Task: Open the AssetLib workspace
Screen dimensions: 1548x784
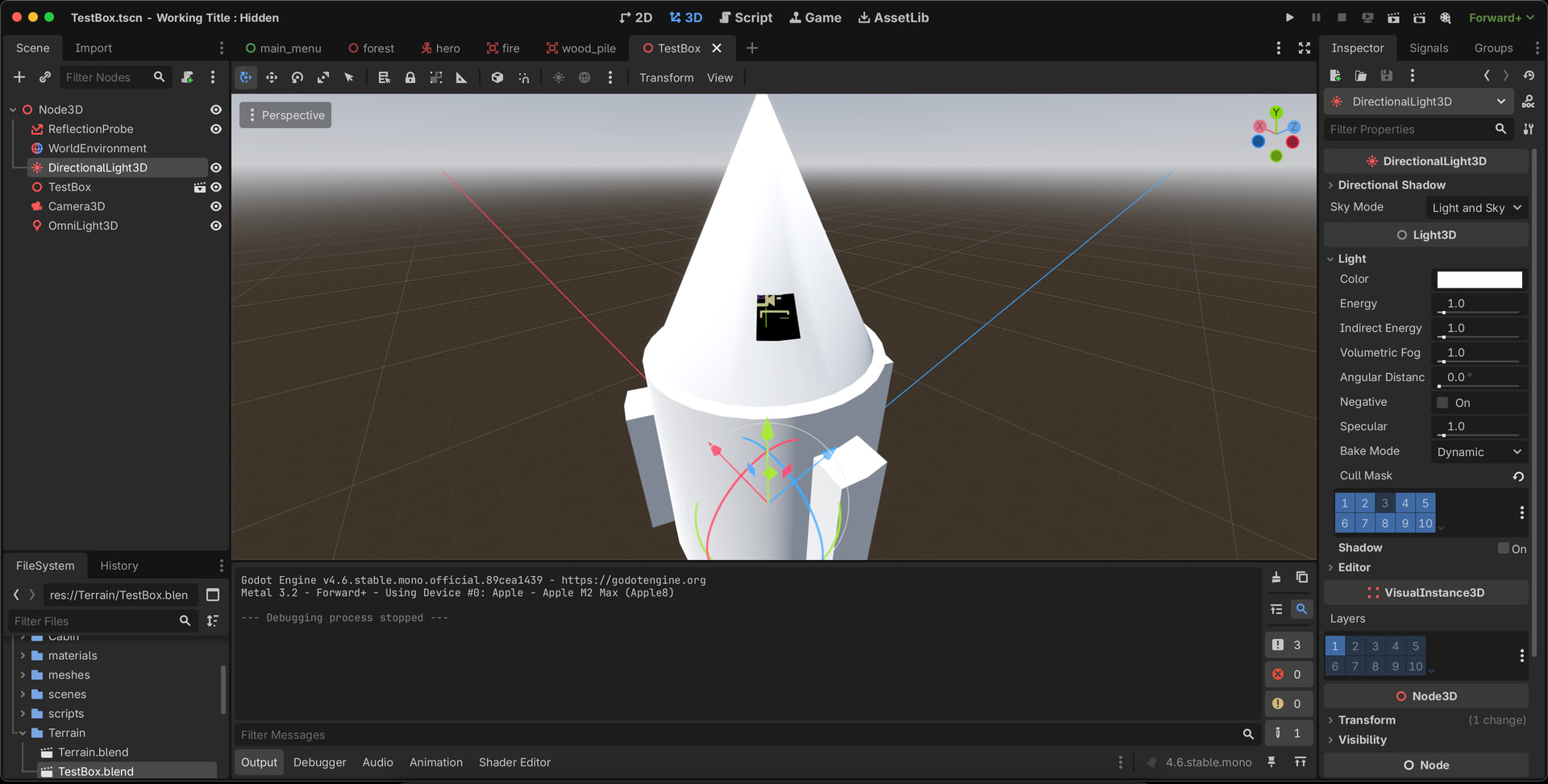Action: [x=893, y=18]
